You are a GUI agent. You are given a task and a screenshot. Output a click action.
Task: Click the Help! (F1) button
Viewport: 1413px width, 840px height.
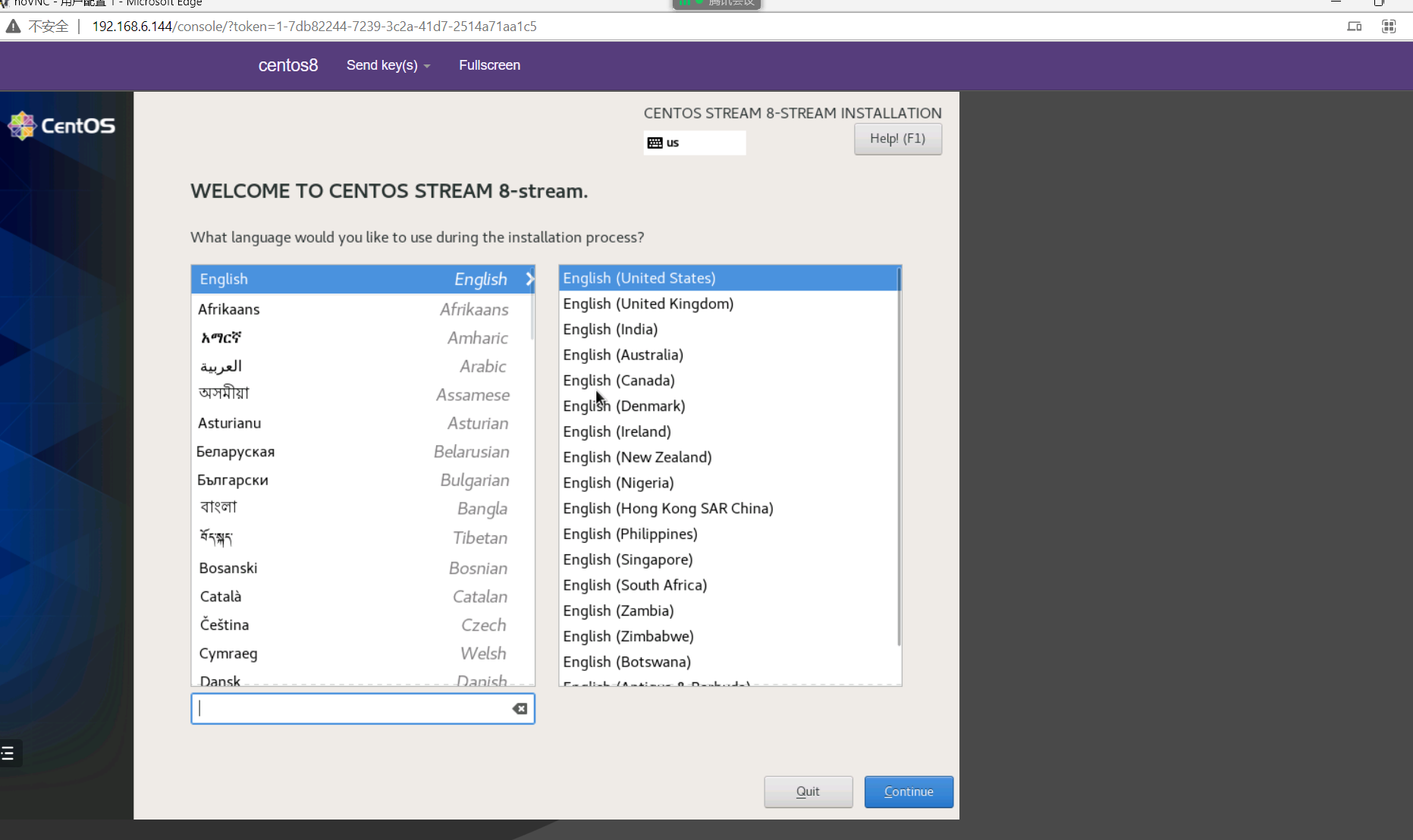(x=898, y=139)
